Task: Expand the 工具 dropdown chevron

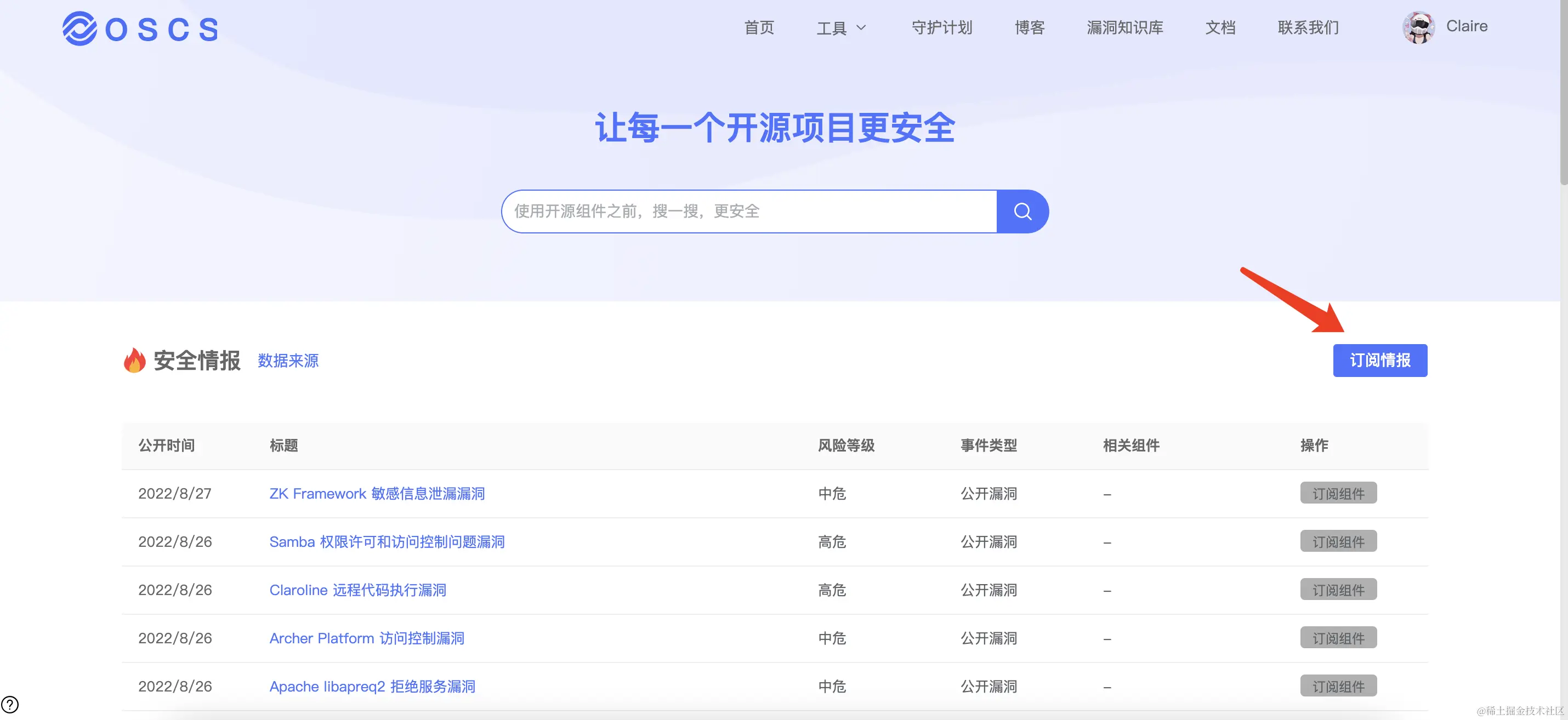Action: pos(861,28)
